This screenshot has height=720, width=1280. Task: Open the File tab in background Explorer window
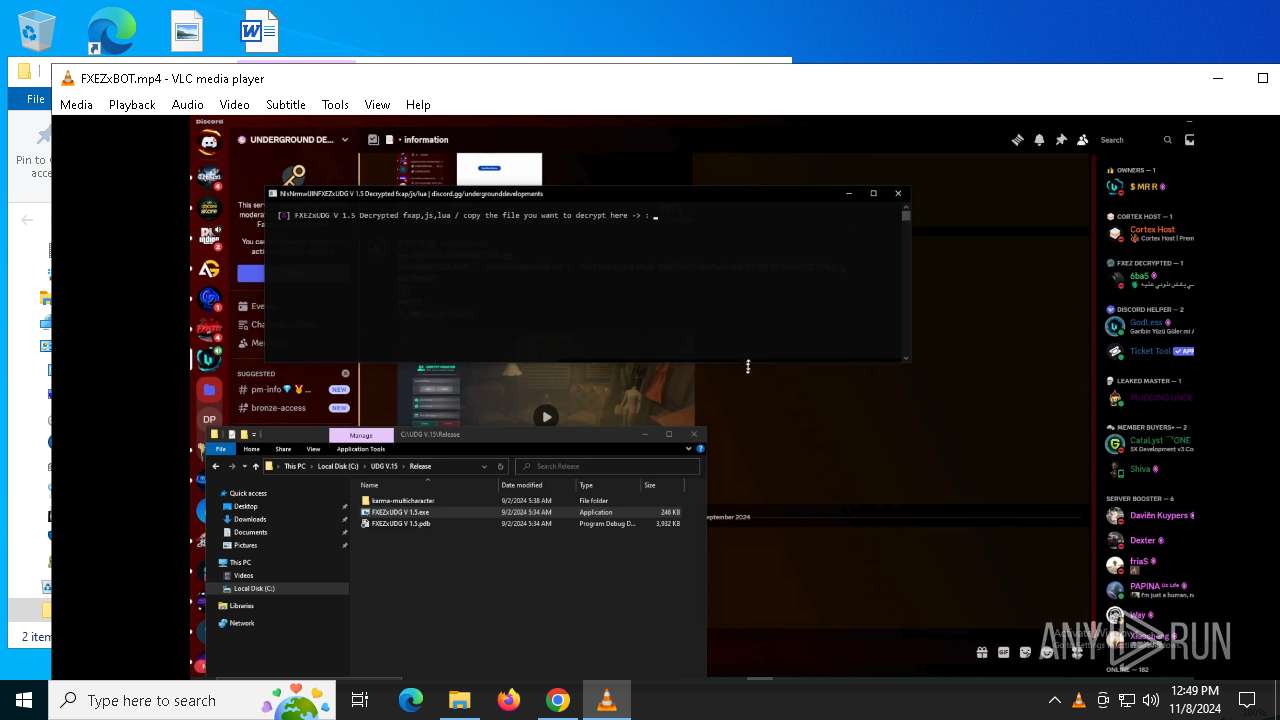tap(35, 99)
